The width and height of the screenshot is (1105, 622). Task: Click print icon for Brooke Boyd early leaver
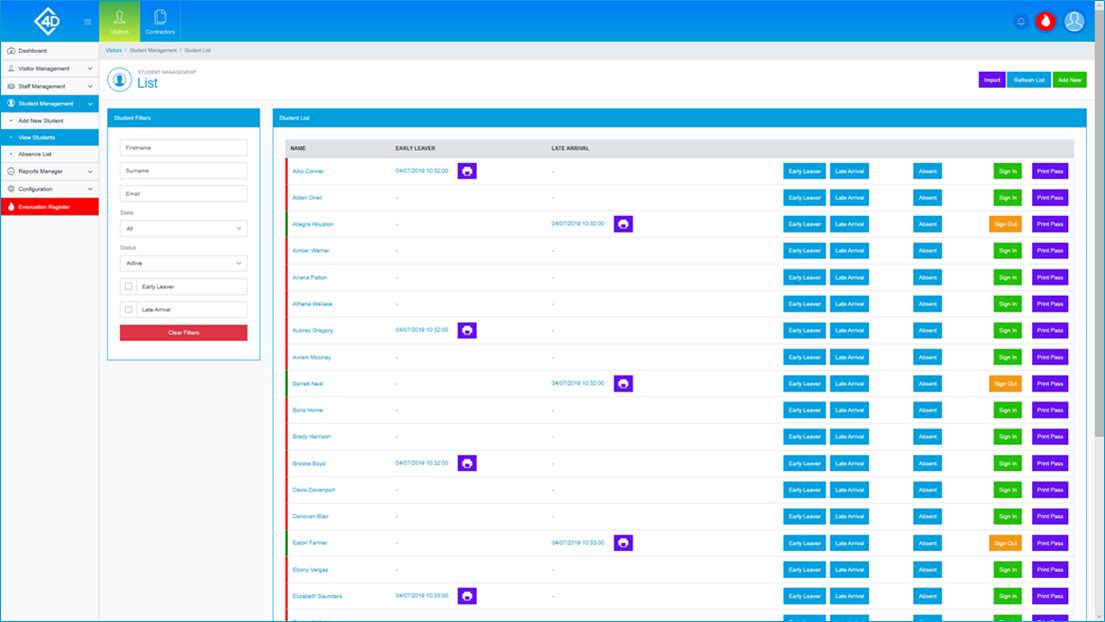pyautogui.click(x=467, y=464)
